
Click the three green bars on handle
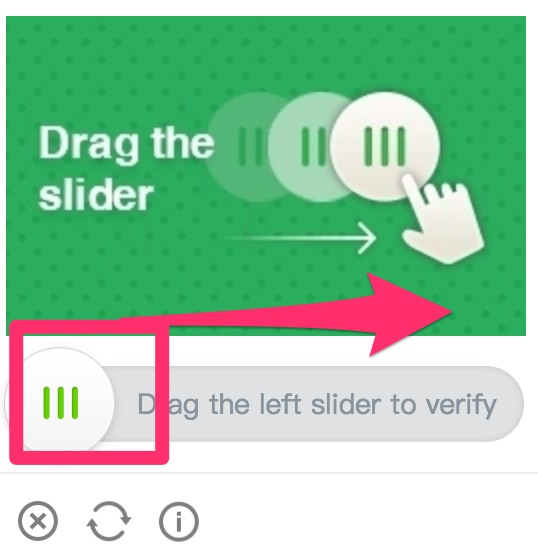coord(60,403)
